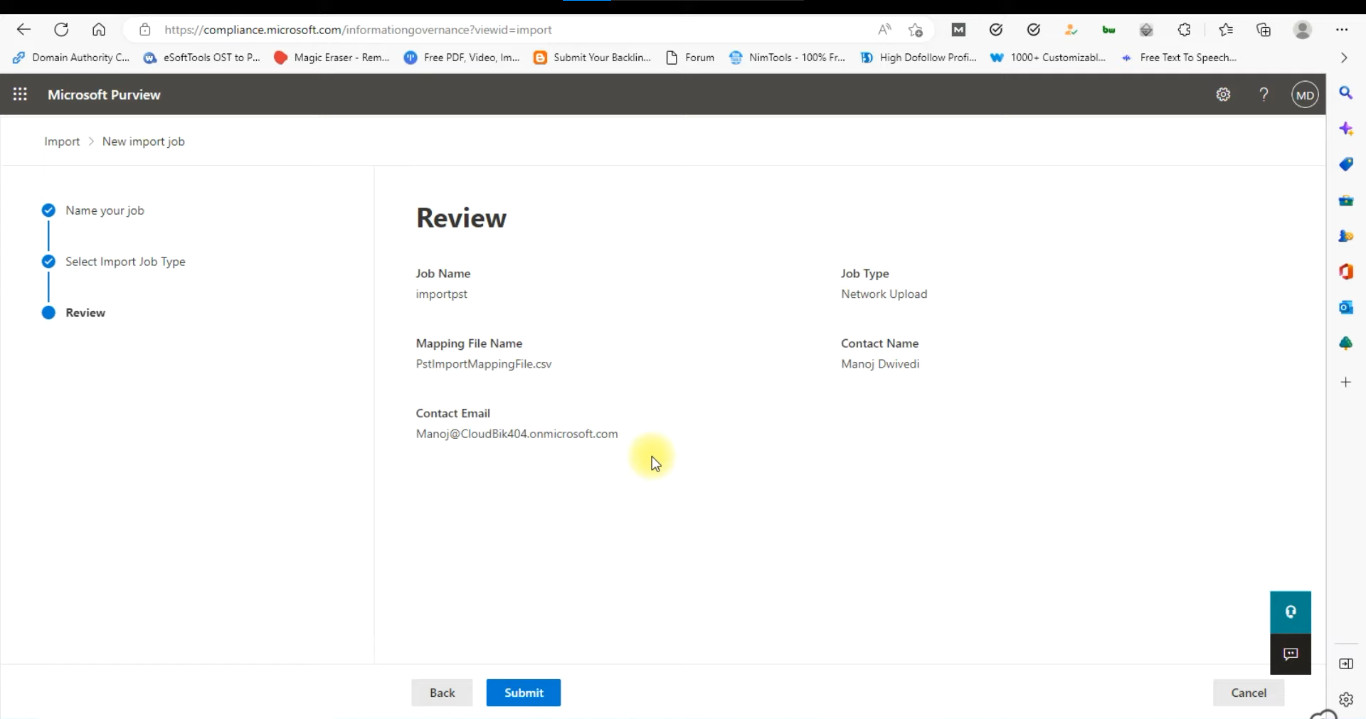
Task: Cancel the new import job
Action: click(x=1248, y=693)
